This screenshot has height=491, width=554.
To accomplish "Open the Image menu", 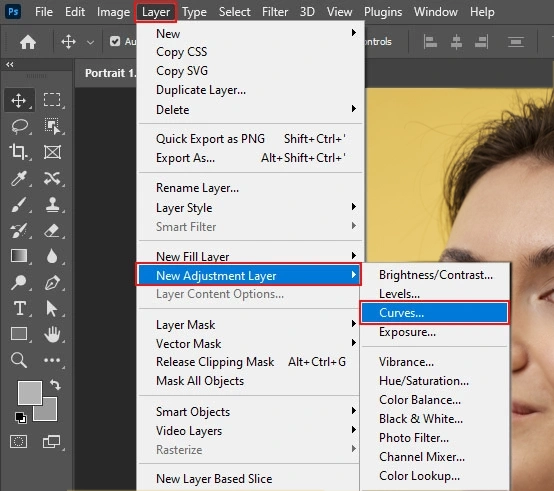I will tap(113, 12).
